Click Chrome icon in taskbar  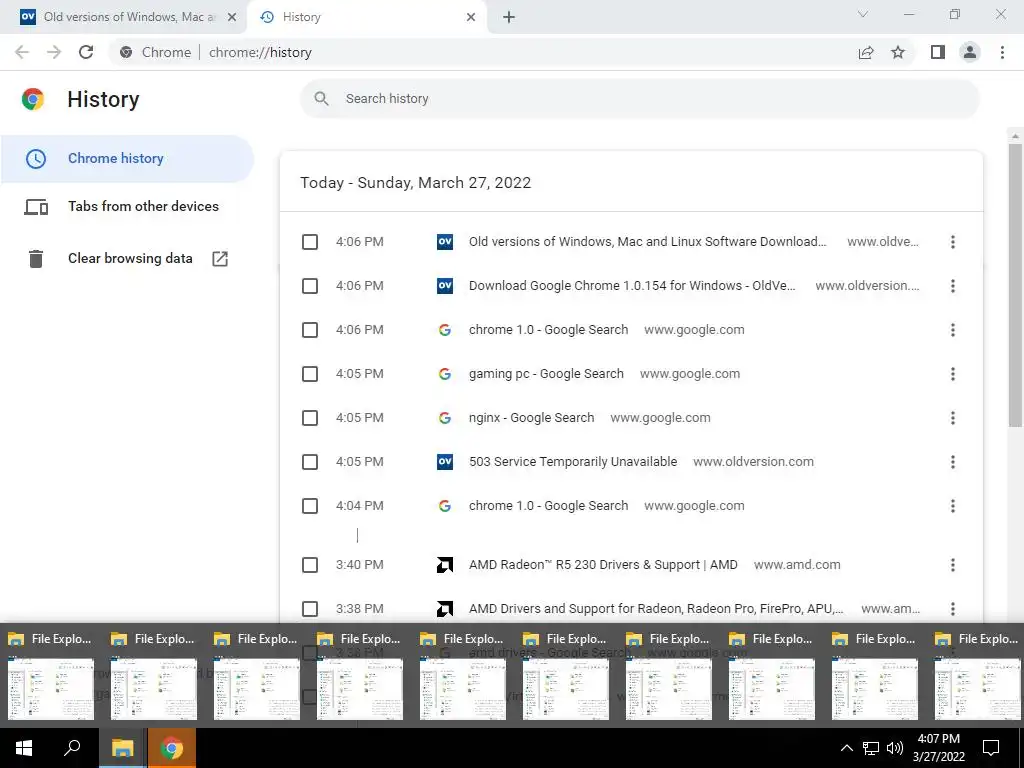(x=172, y=748)
